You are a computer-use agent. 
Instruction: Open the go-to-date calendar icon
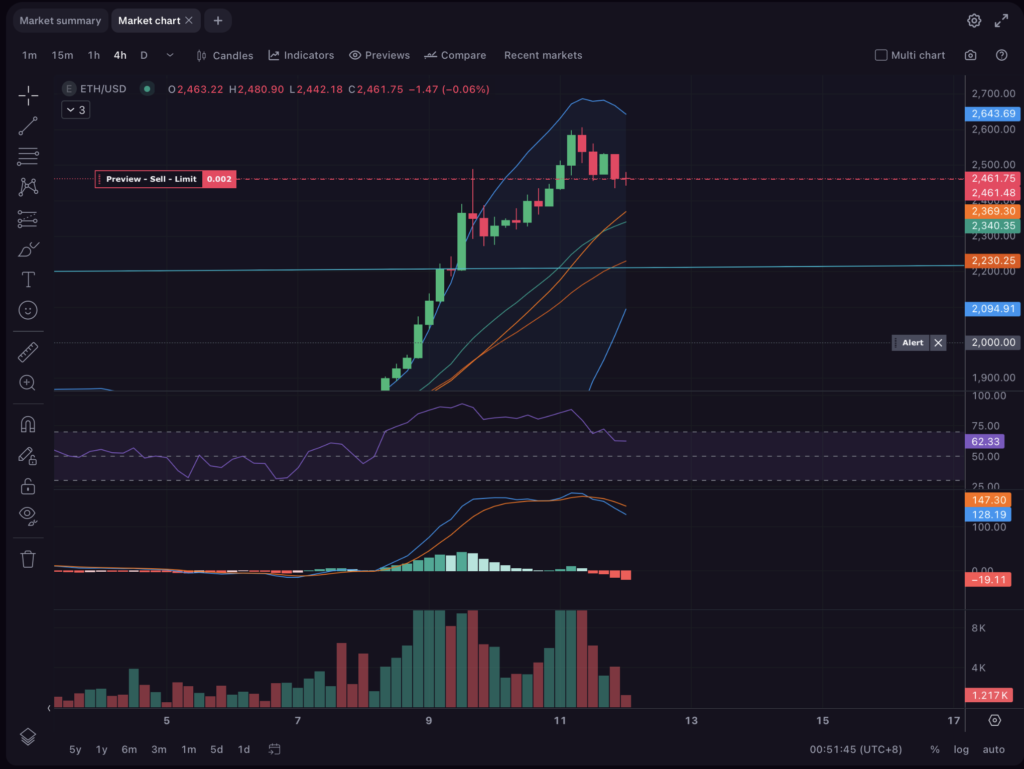click(x=274, y=749)
